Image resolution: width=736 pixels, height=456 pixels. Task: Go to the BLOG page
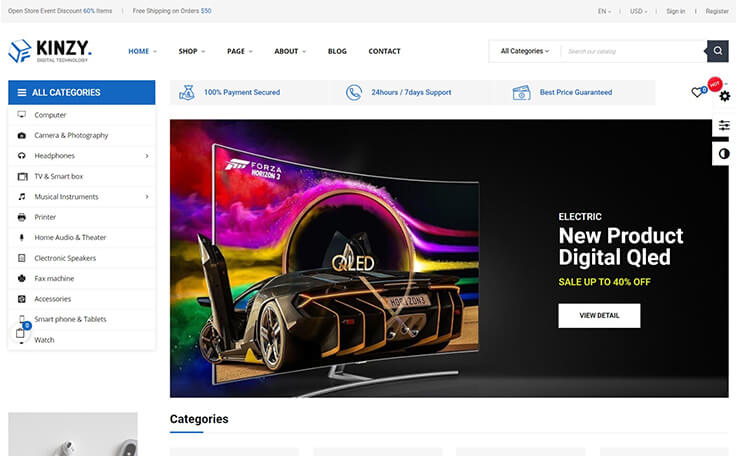click(337, 51)
